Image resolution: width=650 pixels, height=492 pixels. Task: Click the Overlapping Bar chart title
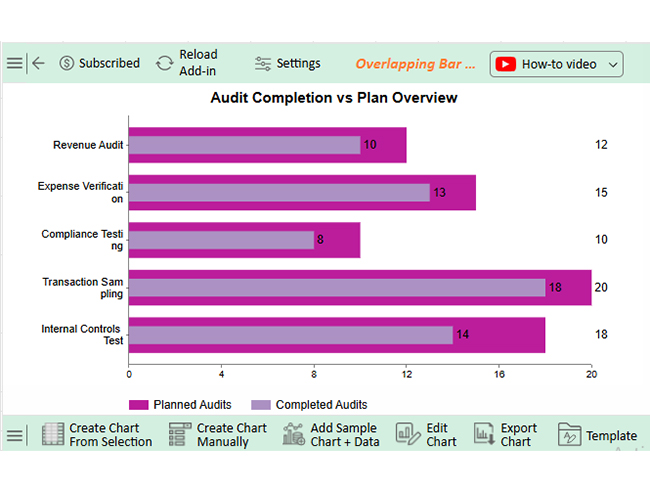tap(415, 63)
